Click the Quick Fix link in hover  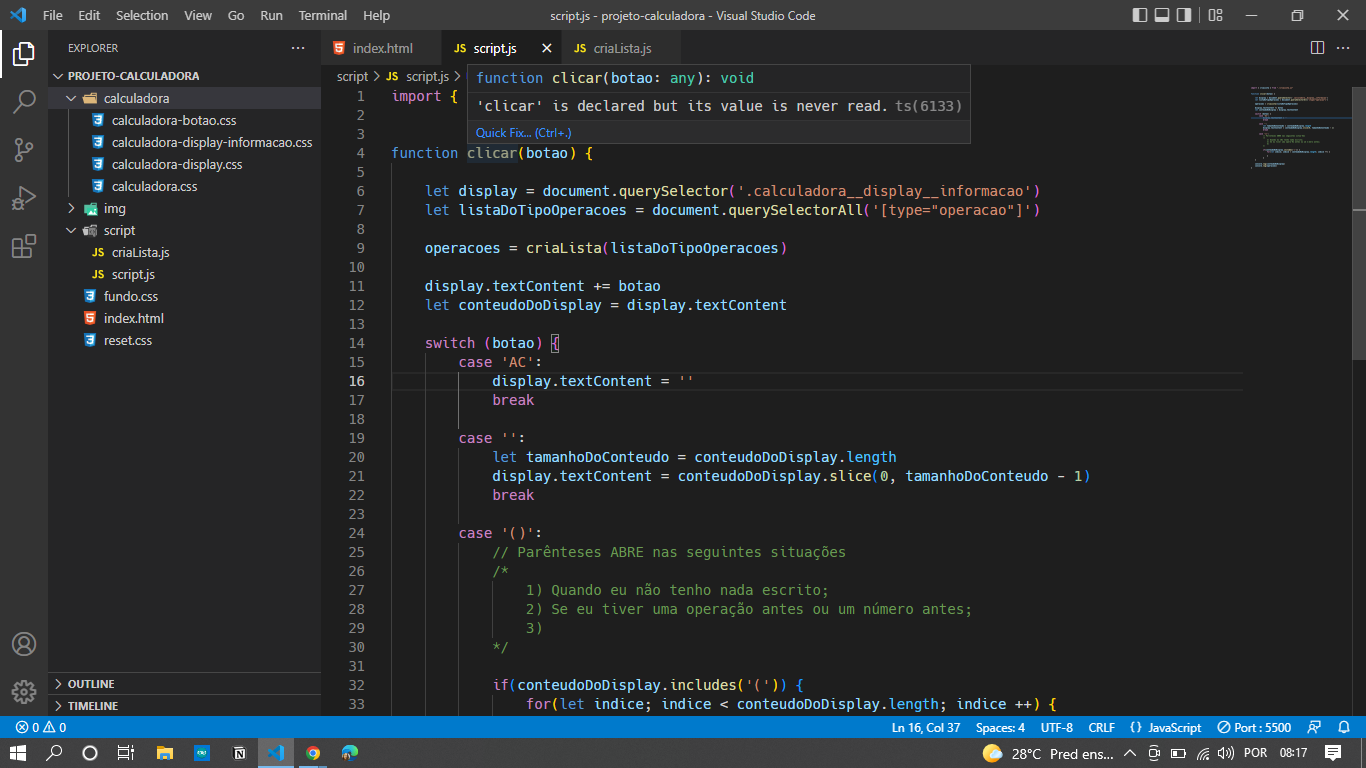point(523,132)
